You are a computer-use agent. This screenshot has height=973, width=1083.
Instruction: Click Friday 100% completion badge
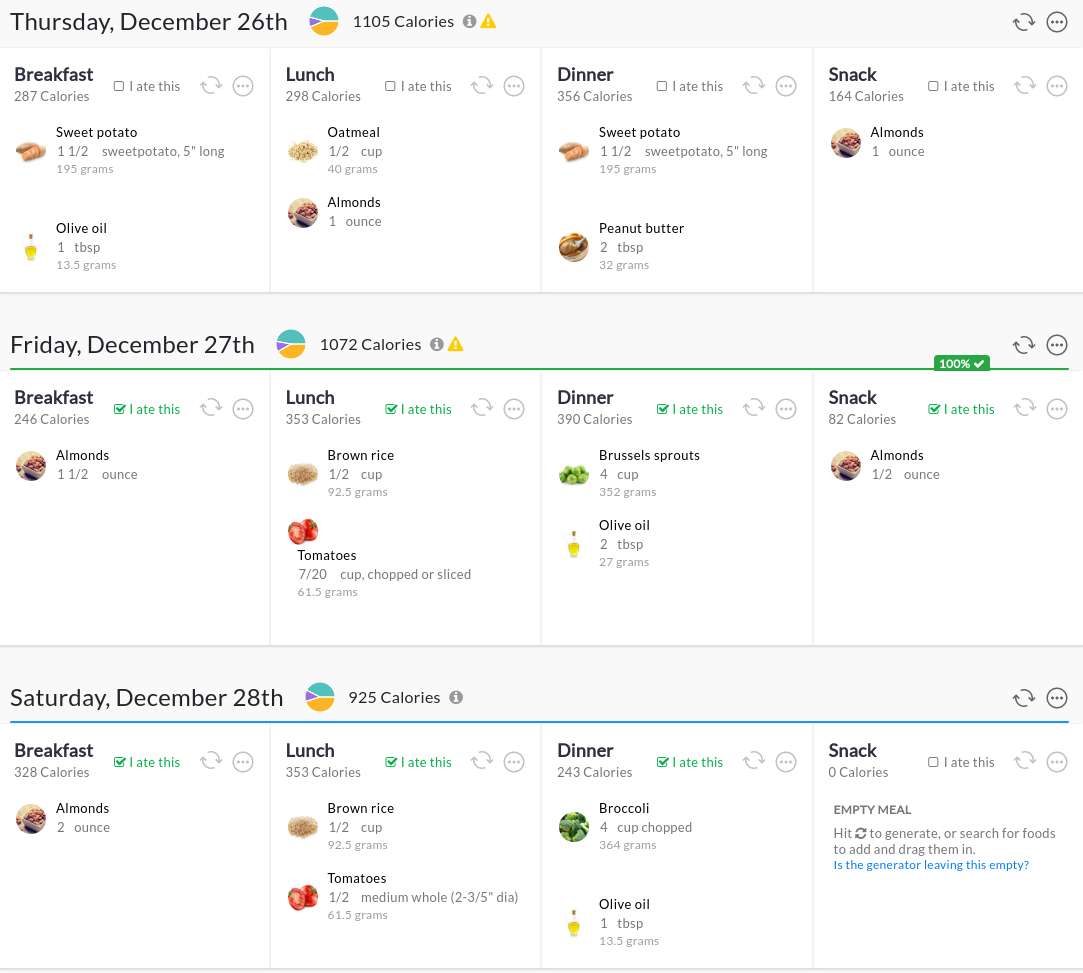pos(961,364)
